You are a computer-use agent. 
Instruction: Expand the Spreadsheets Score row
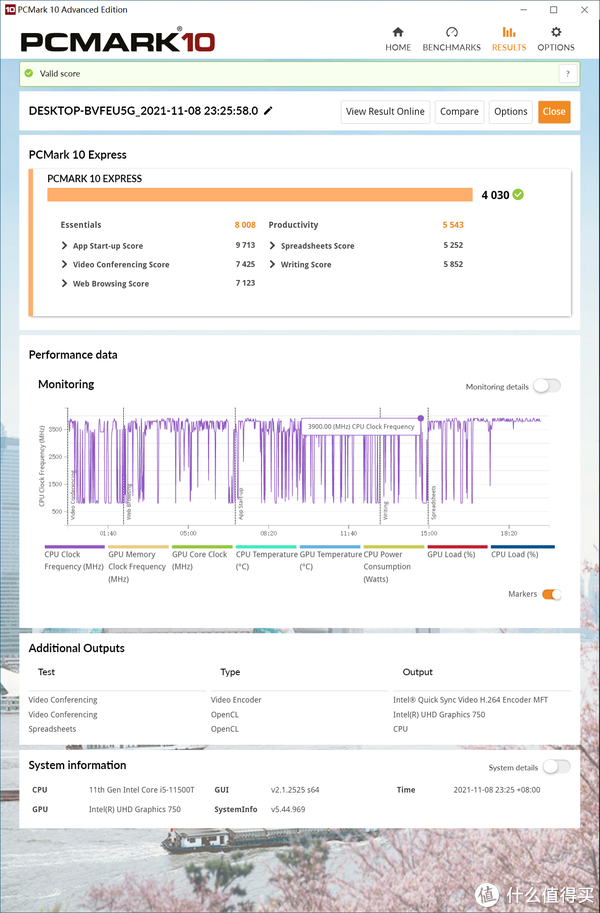[x=273, y=246]
